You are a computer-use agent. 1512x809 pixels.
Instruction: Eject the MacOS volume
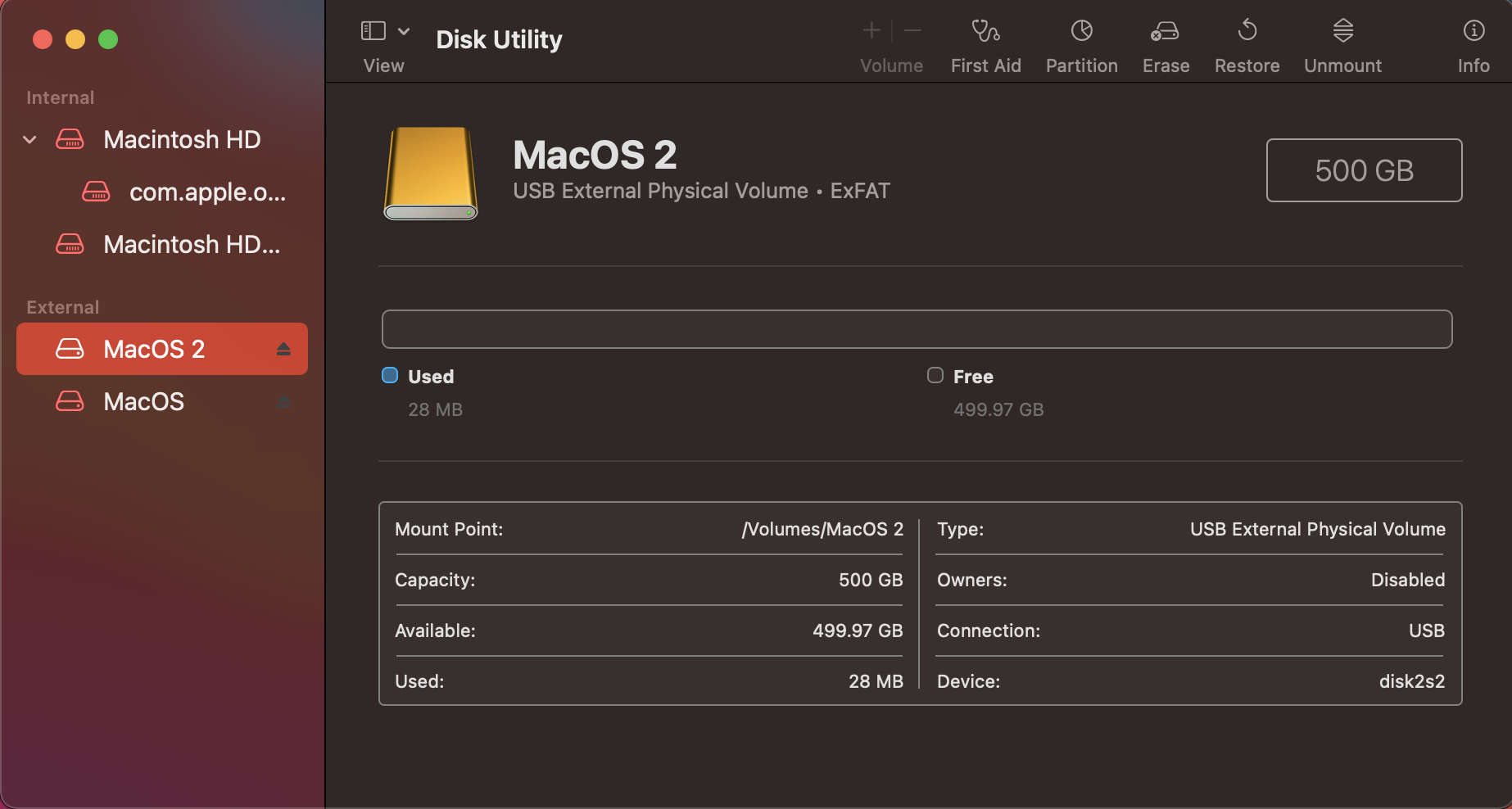click(x=283, y=402)
